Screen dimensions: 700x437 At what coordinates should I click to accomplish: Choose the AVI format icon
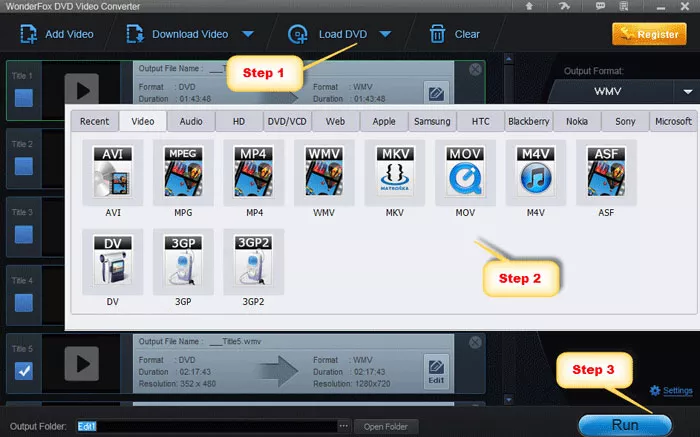[112, 172]
